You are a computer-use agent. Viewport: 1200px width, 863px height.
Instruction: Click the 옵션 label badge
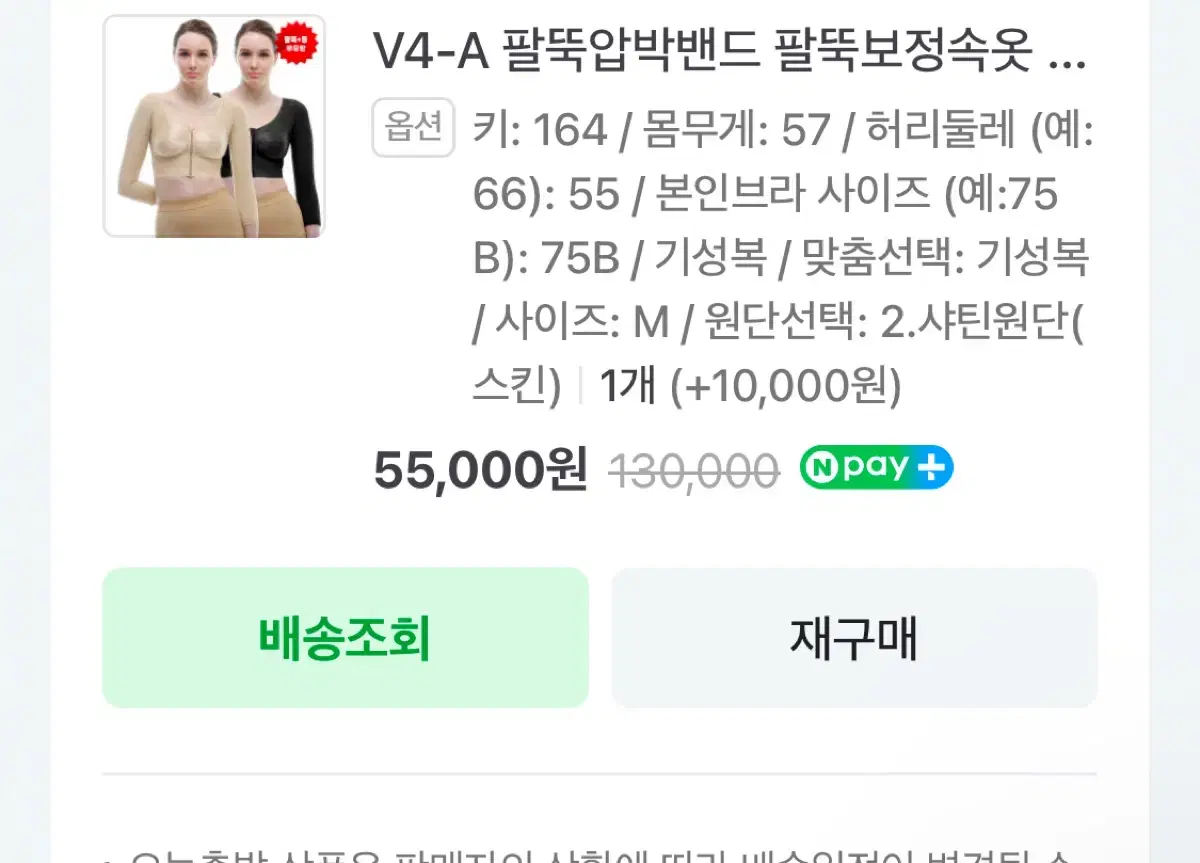pos(413,128)
